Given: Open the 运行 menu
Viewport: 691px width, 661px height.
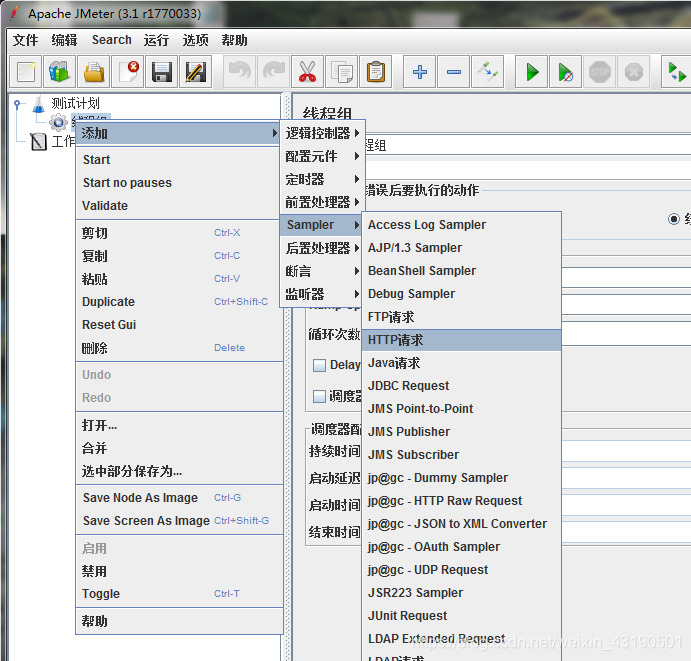Looking at the screenshot, I should point(156,40).
